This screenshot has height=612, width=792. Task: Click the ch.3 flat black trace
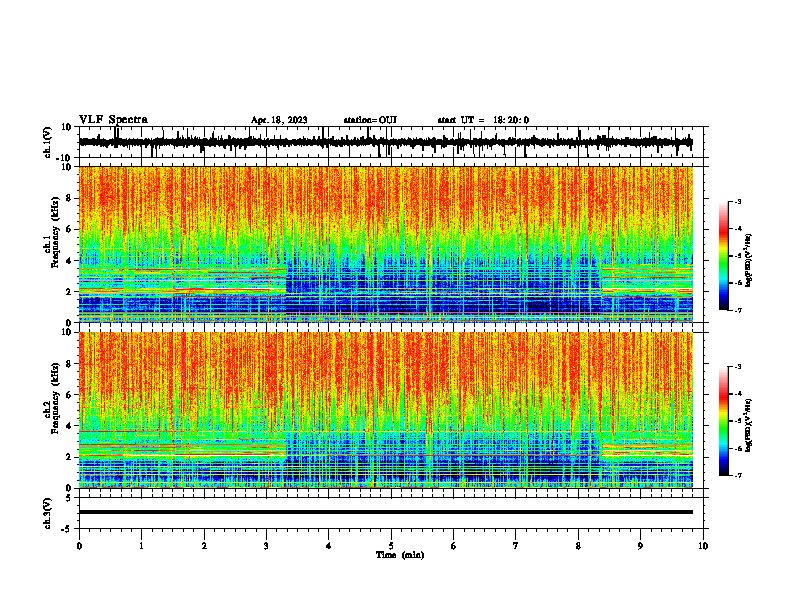click(385, 512)
